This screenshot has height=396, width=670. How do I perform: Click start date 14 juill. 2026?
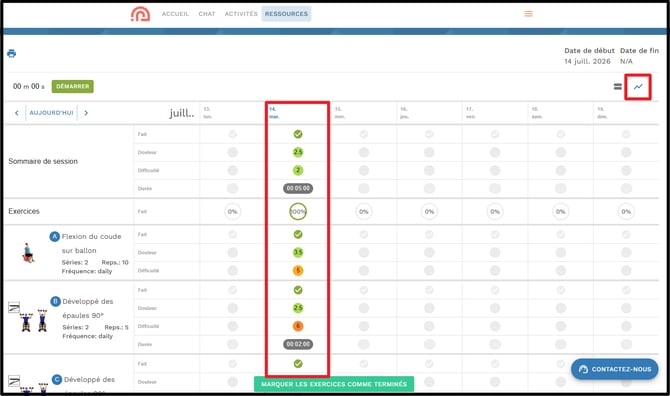(x=587, y=62)
